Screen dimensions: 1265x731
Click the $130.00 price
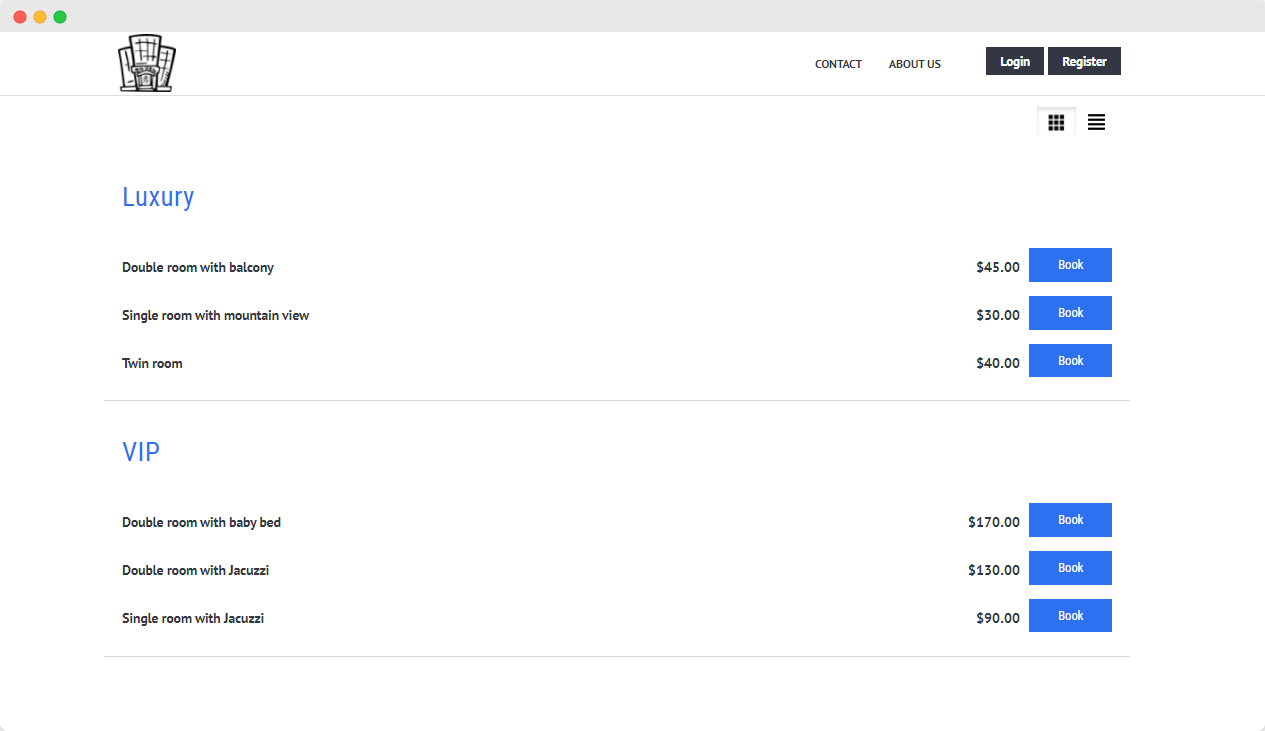coord(994,571)
